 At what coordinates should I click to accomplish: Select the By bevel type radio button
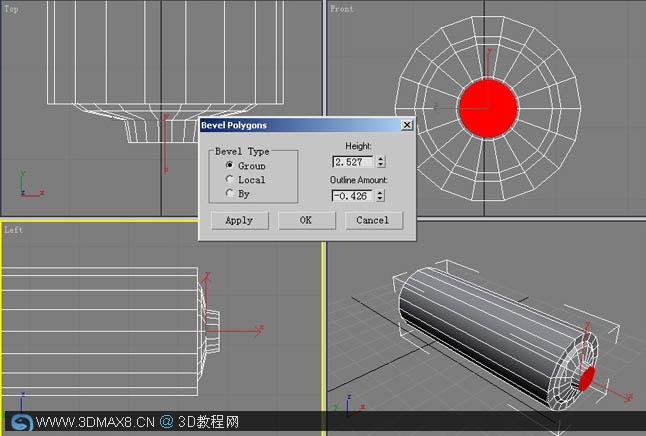tap(229, 192)
